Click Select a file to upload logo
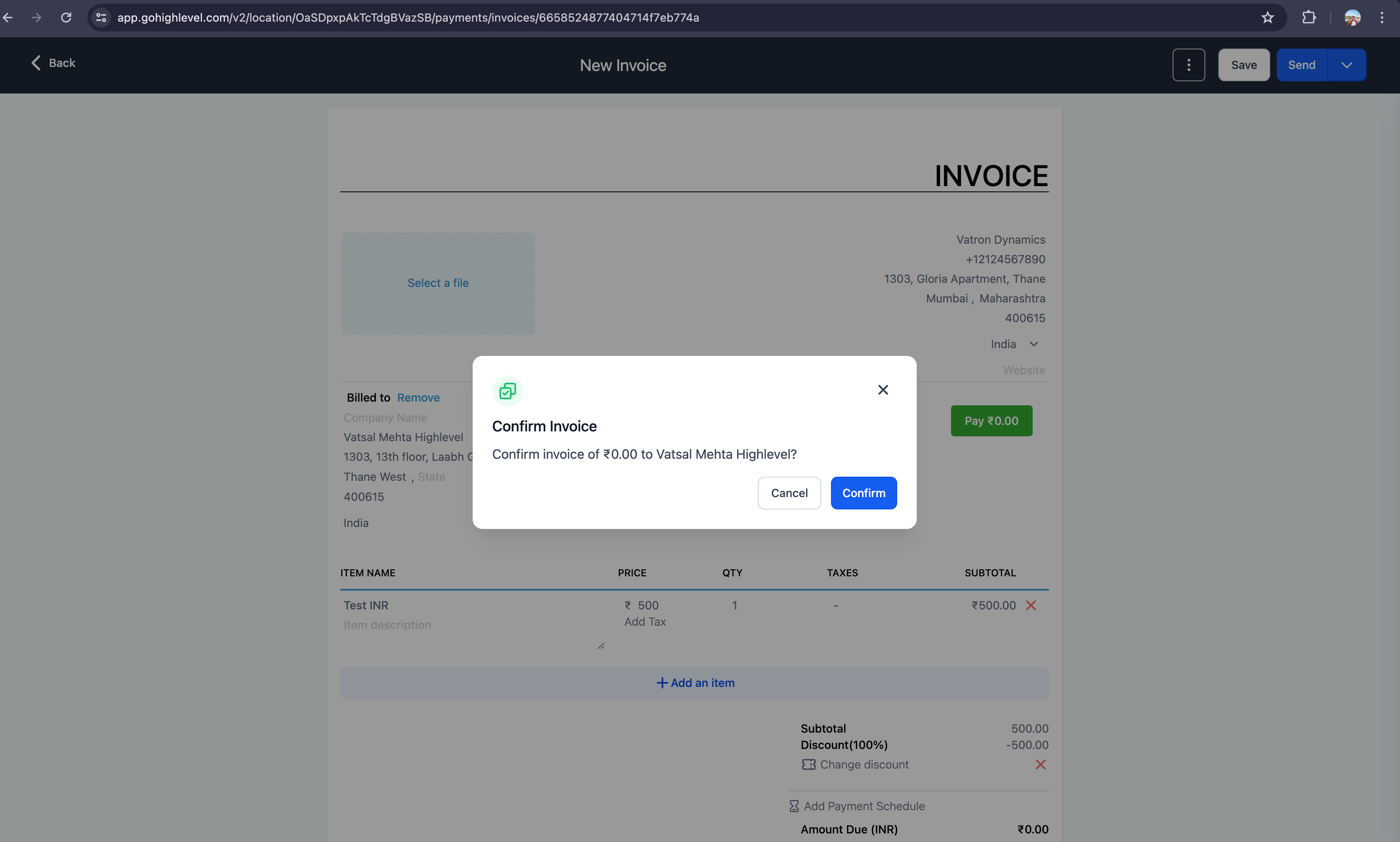The image size is (1400, 842). [x=437, y=282]
